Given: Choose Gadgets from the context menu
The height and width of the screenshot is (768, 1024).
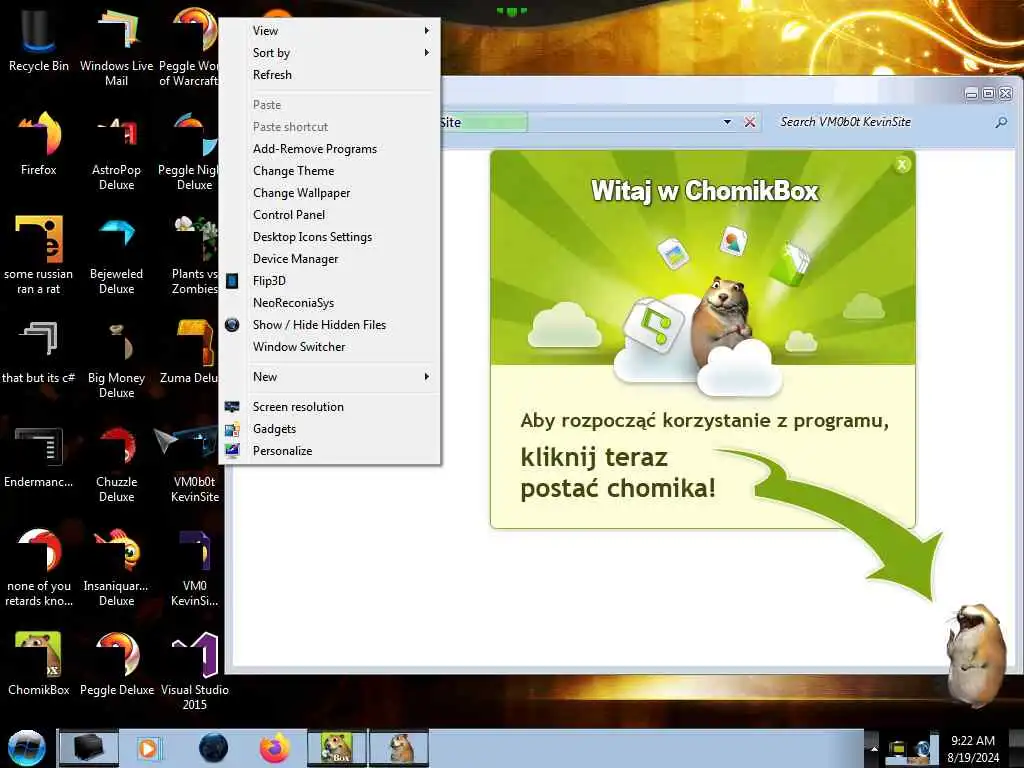Looking at the screenshot, I should tap(330, 429).
